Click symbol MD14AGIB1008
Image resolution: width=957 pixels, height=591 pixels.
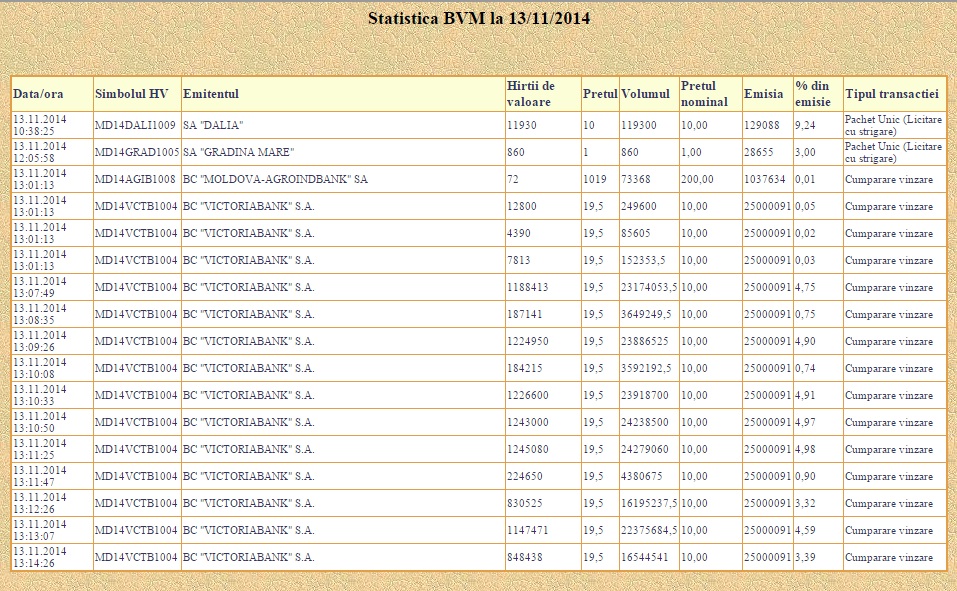pyautogui.click(x=135, y=179)
